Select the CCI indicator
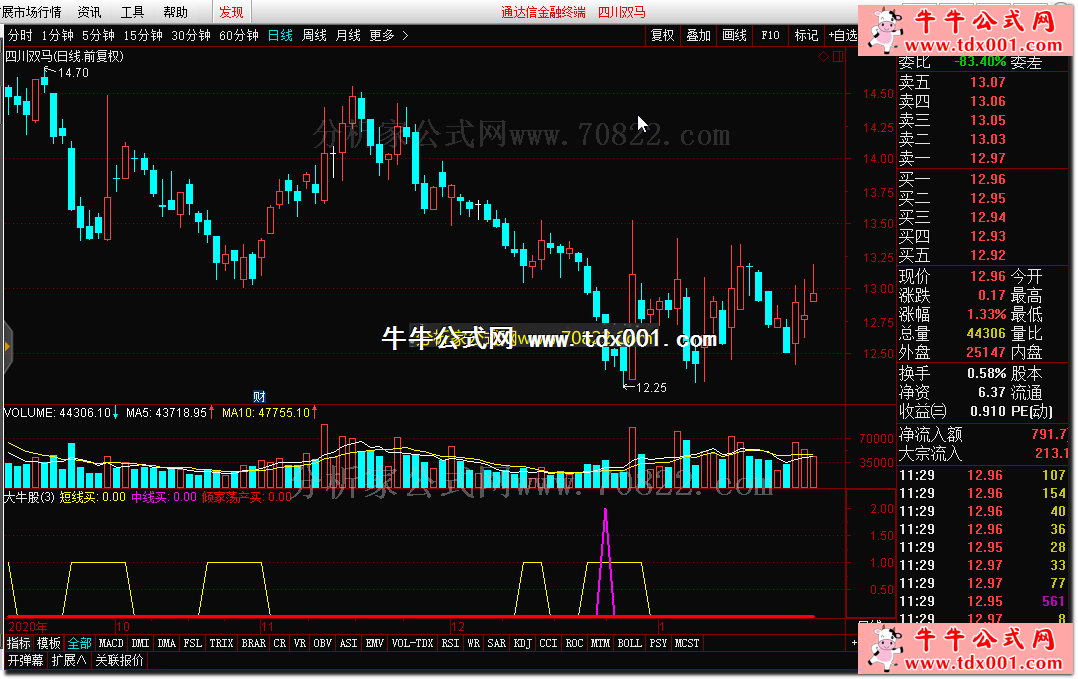 548,643
